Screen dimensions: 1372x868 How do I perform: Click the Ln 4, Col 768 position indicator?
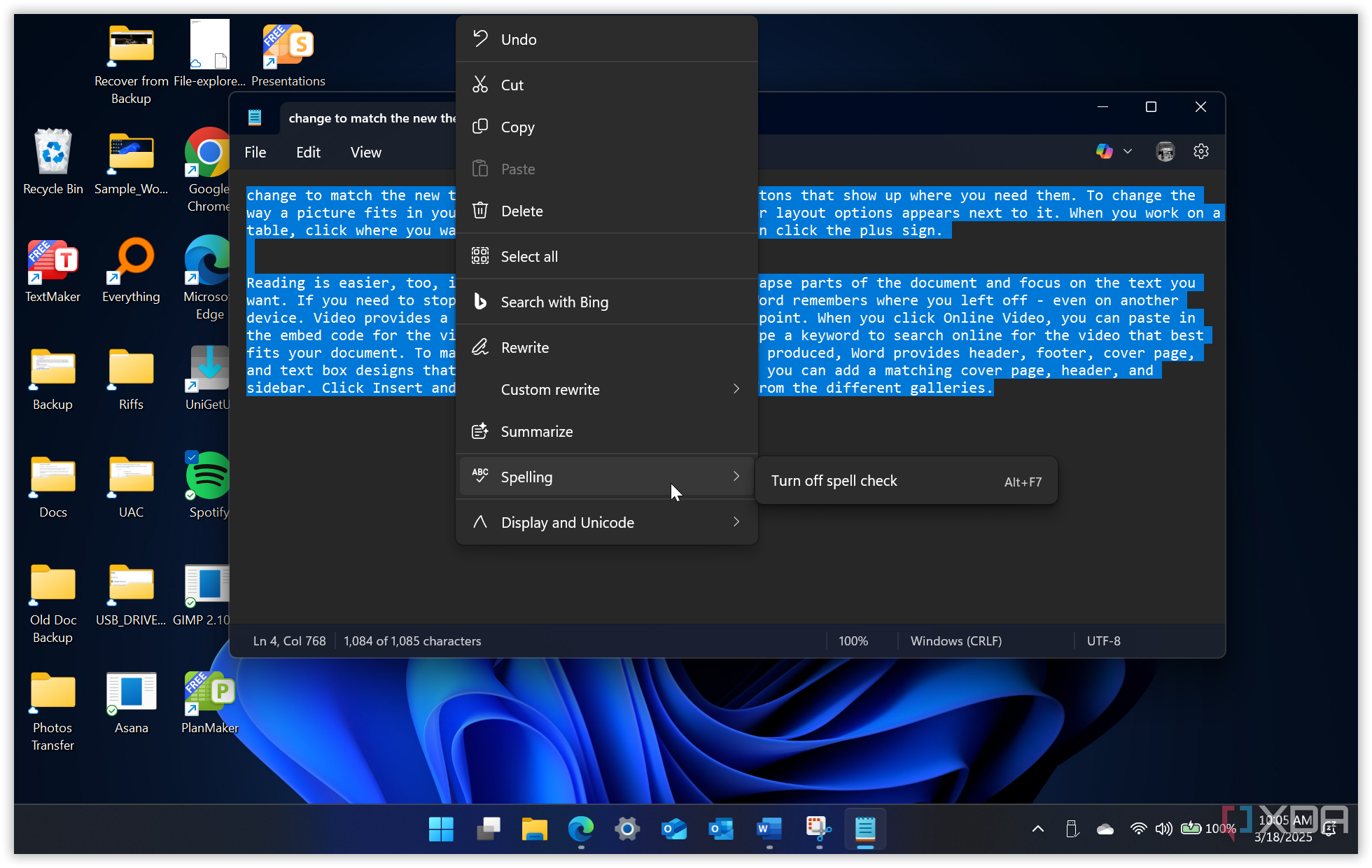click(x=289, y=640)
